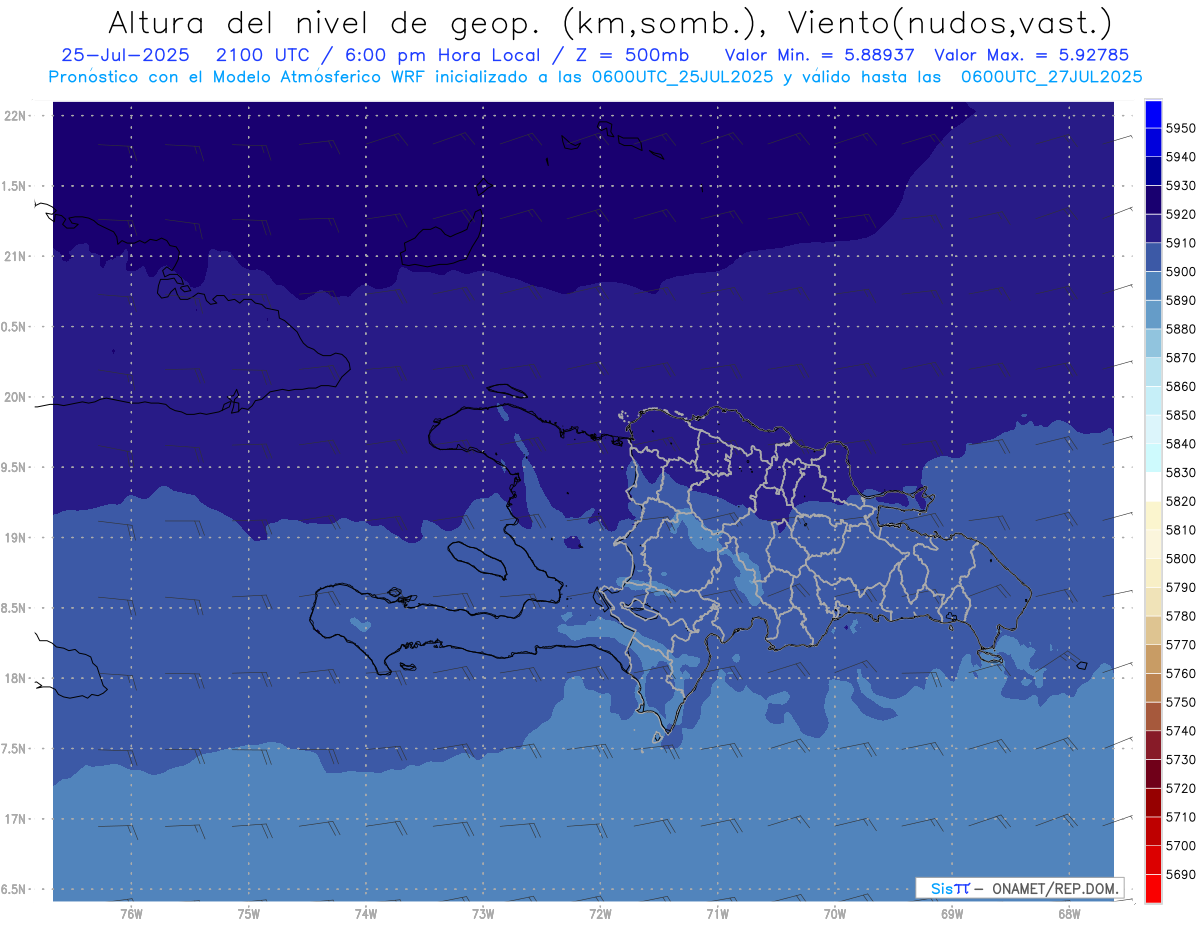The image size is (1200, 927).
Task: Click the '5890' legend value
Action: [x=1180, y=300]
